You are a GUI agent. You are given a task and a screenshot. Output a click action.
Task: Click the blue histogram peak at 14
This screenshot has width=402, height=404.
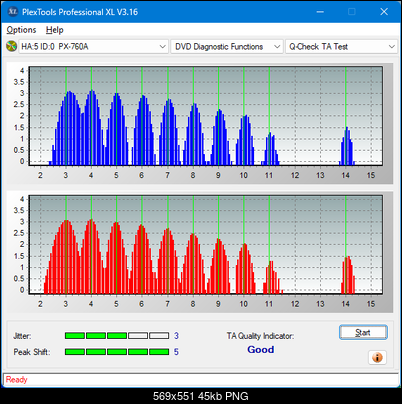point(347,146)
